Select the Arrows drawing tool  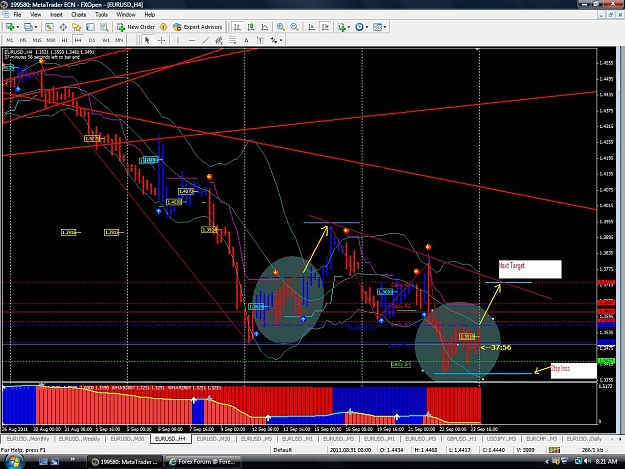click(274, 40)
